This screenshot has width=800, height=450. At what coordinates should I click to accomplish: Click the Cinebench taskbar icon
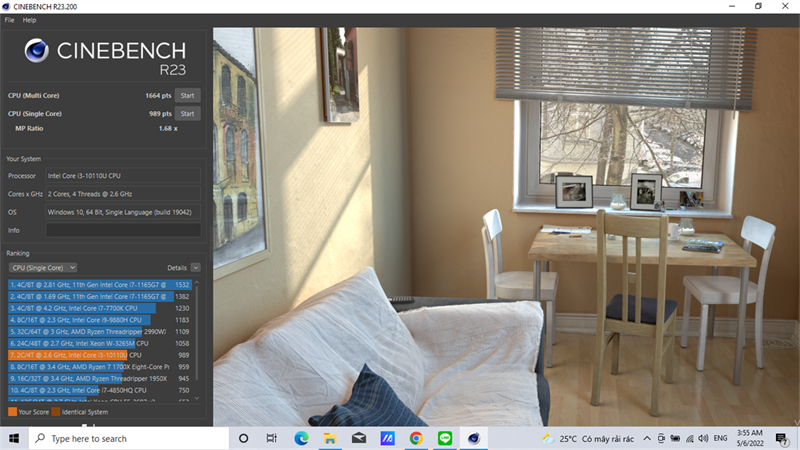click(x=473, y=438)
